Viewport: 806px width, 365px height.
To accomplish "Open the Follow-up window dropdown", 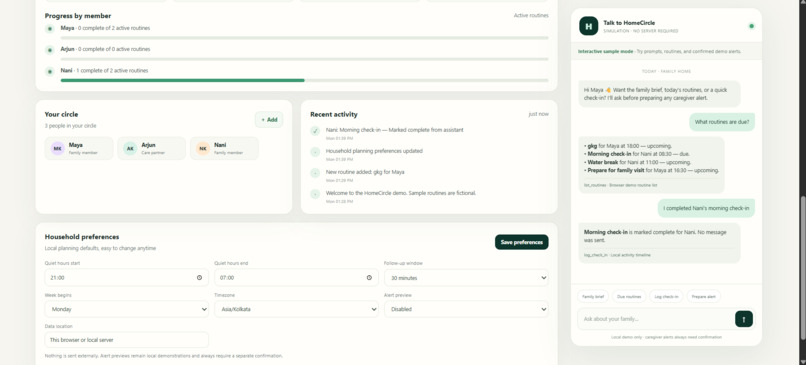I will 466,278.
